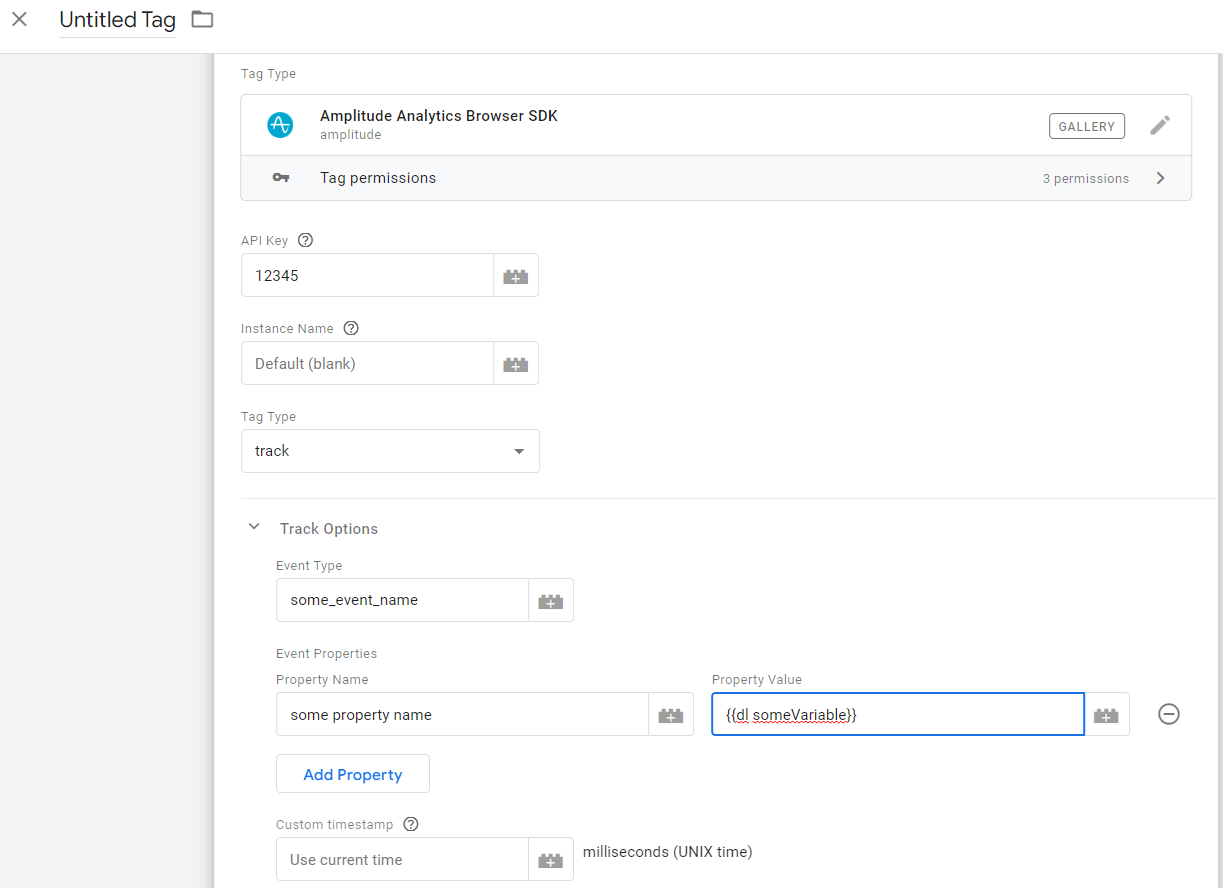Insert variable button for Property Name field
Image resolution: width=1223 pixels, height=888 pixels.
(671, 714)
